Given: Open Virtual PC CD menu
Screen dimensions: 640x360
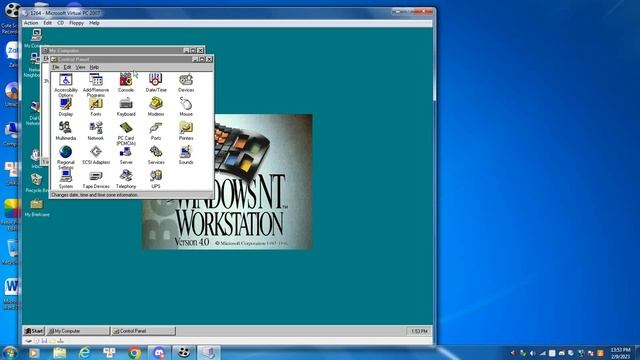Looking at the screenshot, I should click(60, 23).
